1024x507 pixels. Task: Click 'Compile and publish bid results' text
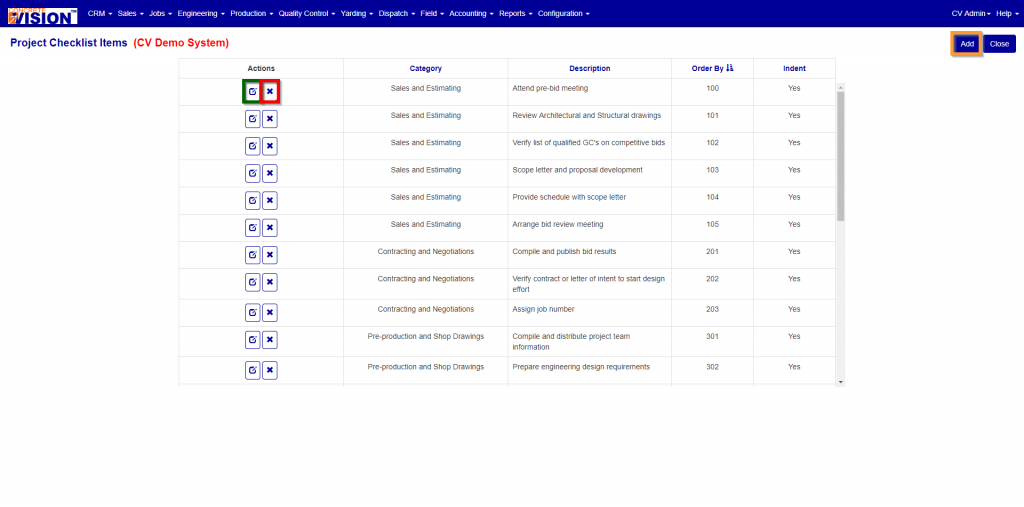click(x=564, y=252)
